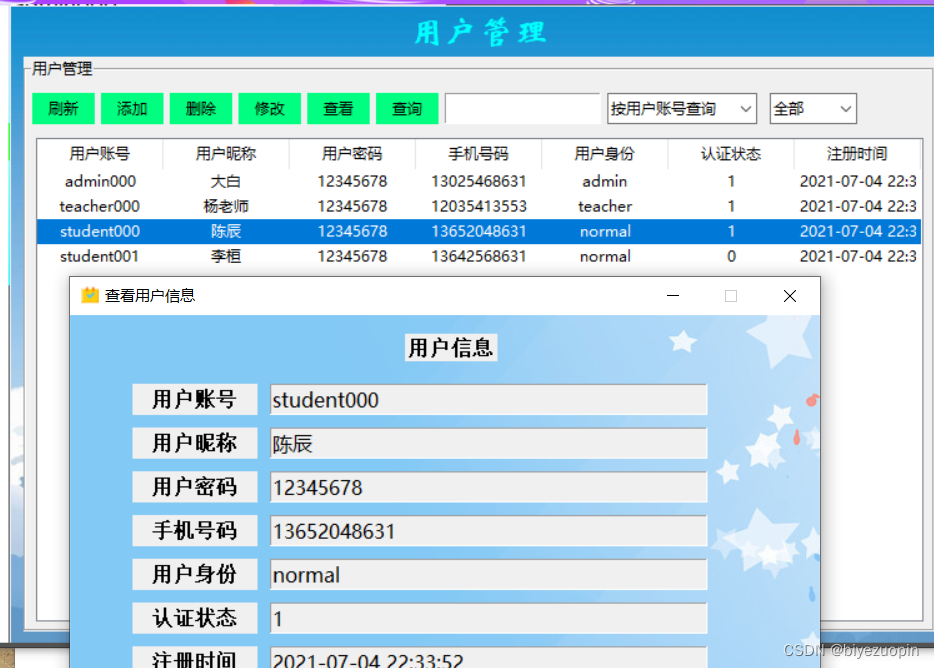Click the 用户账号 field showing student000
The image size is (934, 668).
(x=488, y=400)
